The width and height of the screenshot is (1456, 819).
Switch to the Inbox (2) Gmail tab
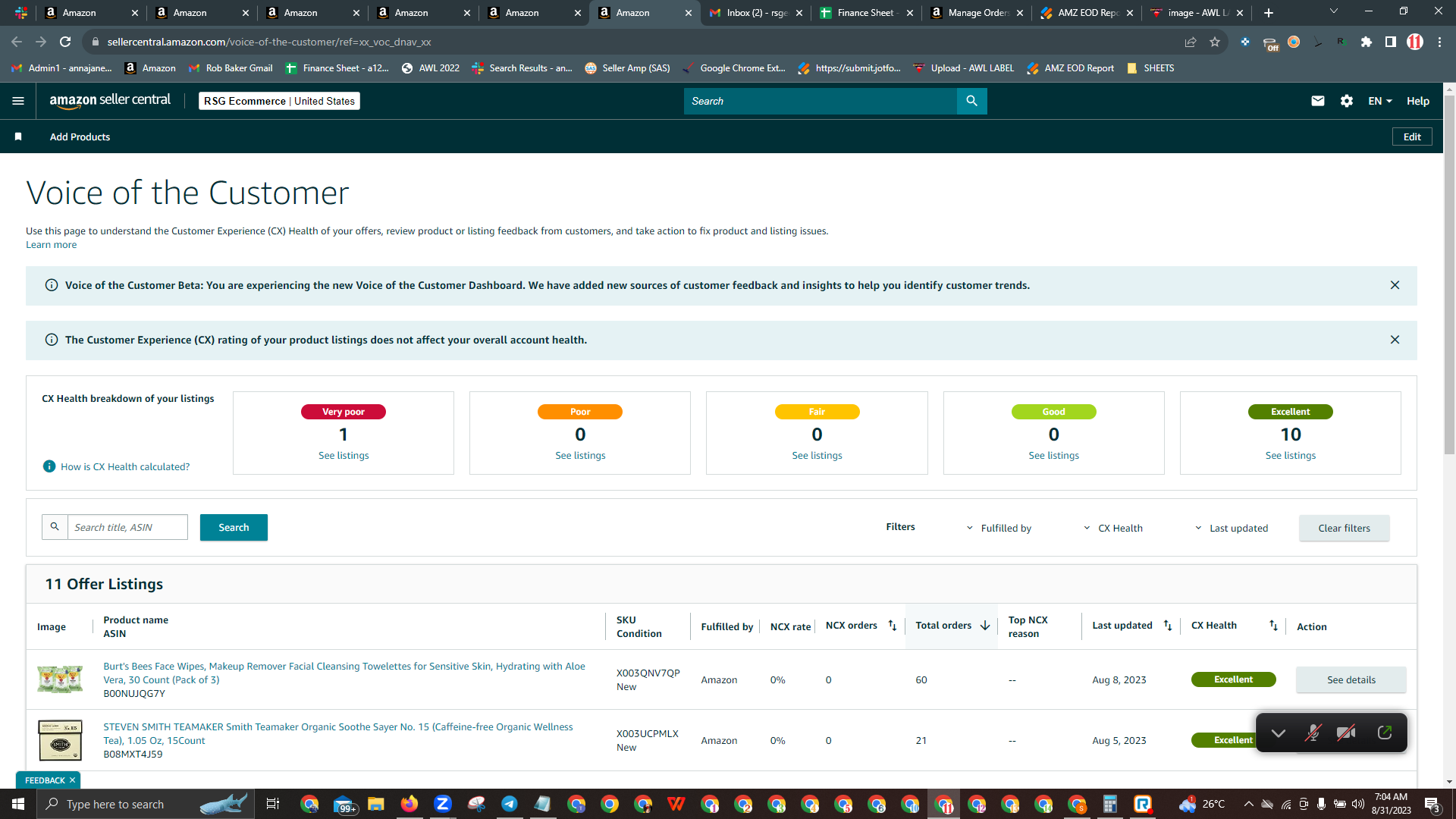click(x=756, y=13)
